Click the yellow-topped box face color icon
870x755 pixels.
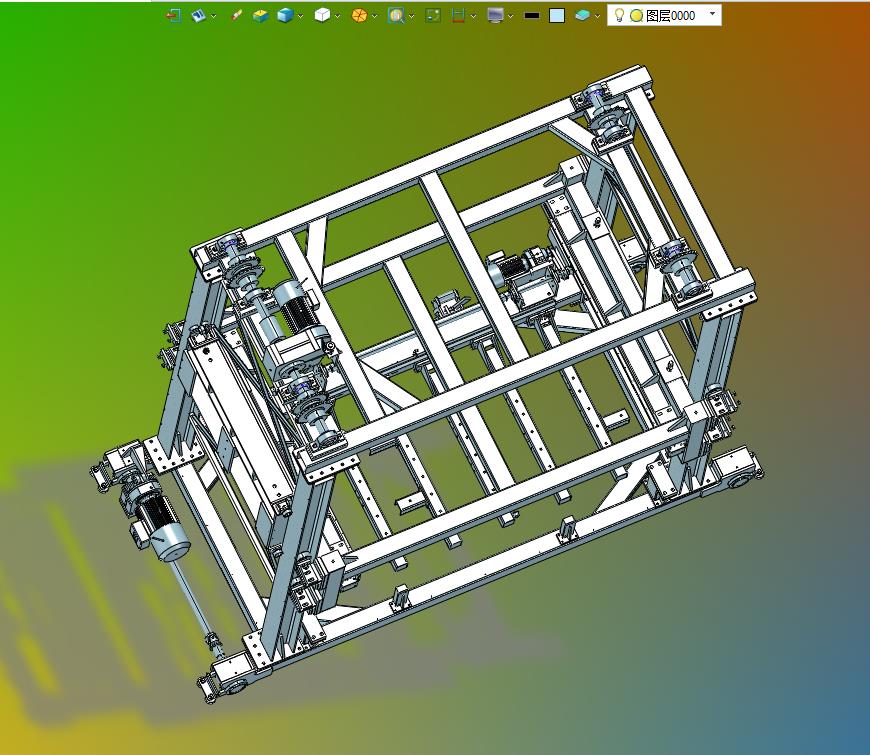pyautogui.click(x=260, y=16)
